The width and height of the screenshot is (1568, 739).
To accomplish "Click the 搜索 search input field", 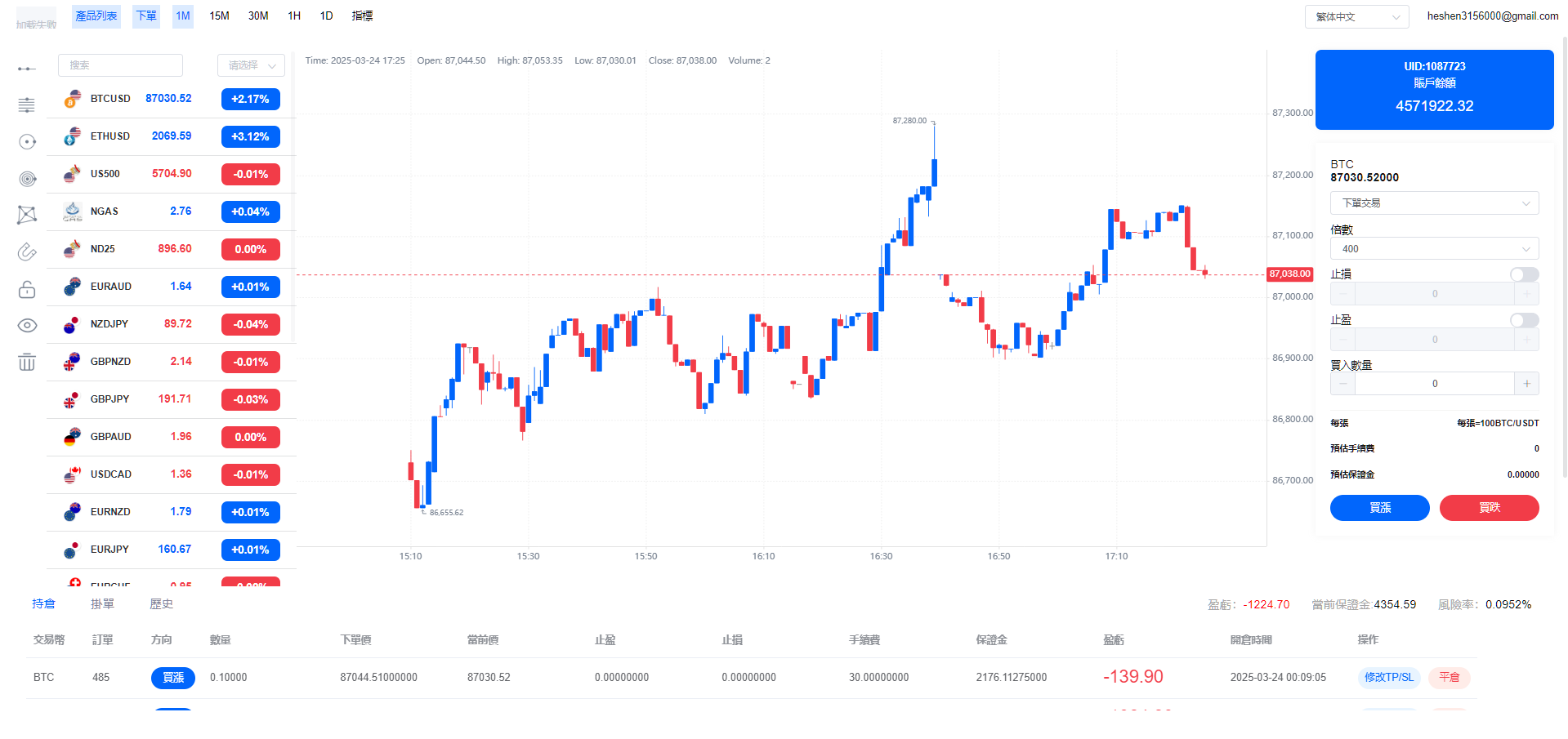I will point(120,65).
